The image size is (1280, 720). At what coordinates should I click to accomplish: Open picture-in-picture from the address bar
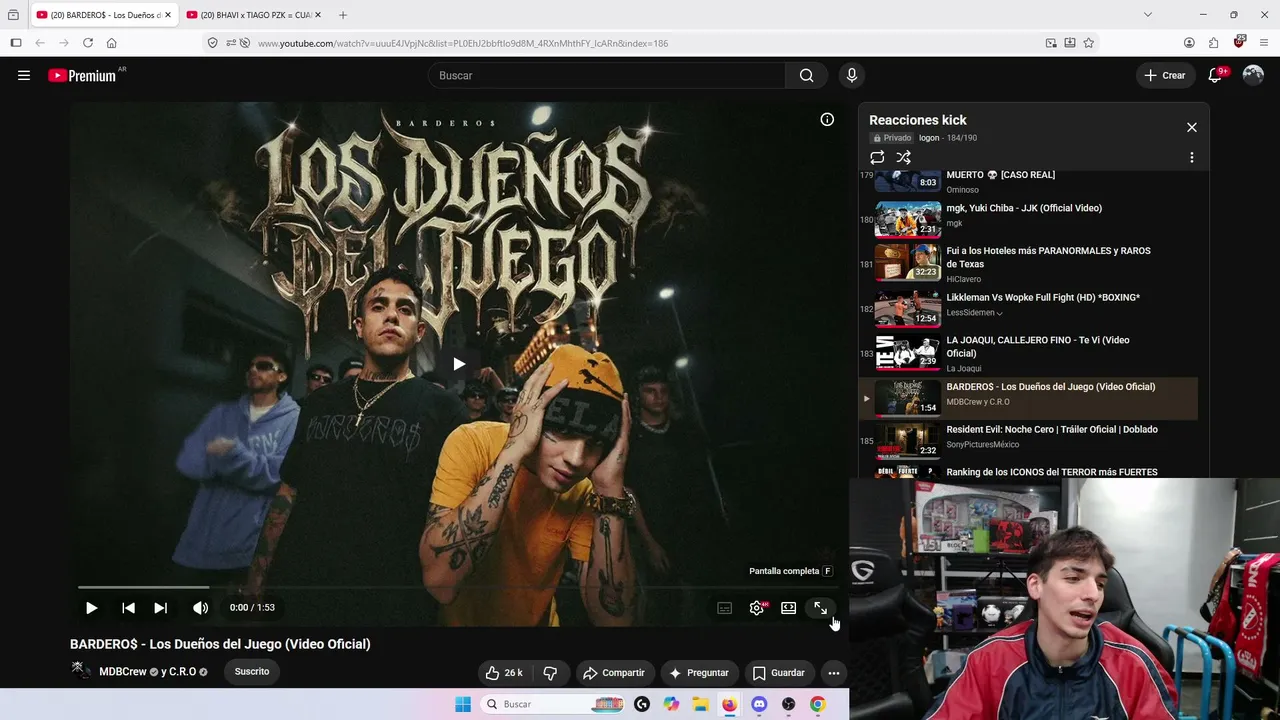click(x=1051, y=43)
